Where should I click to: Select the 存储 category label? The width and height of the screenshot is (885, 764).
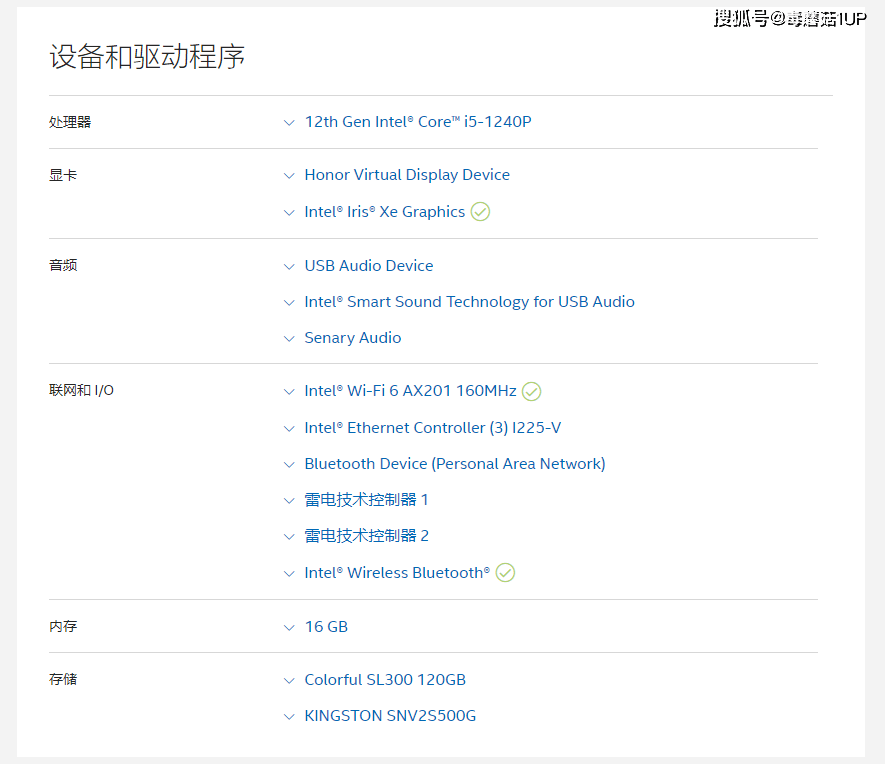coord(63,679)
